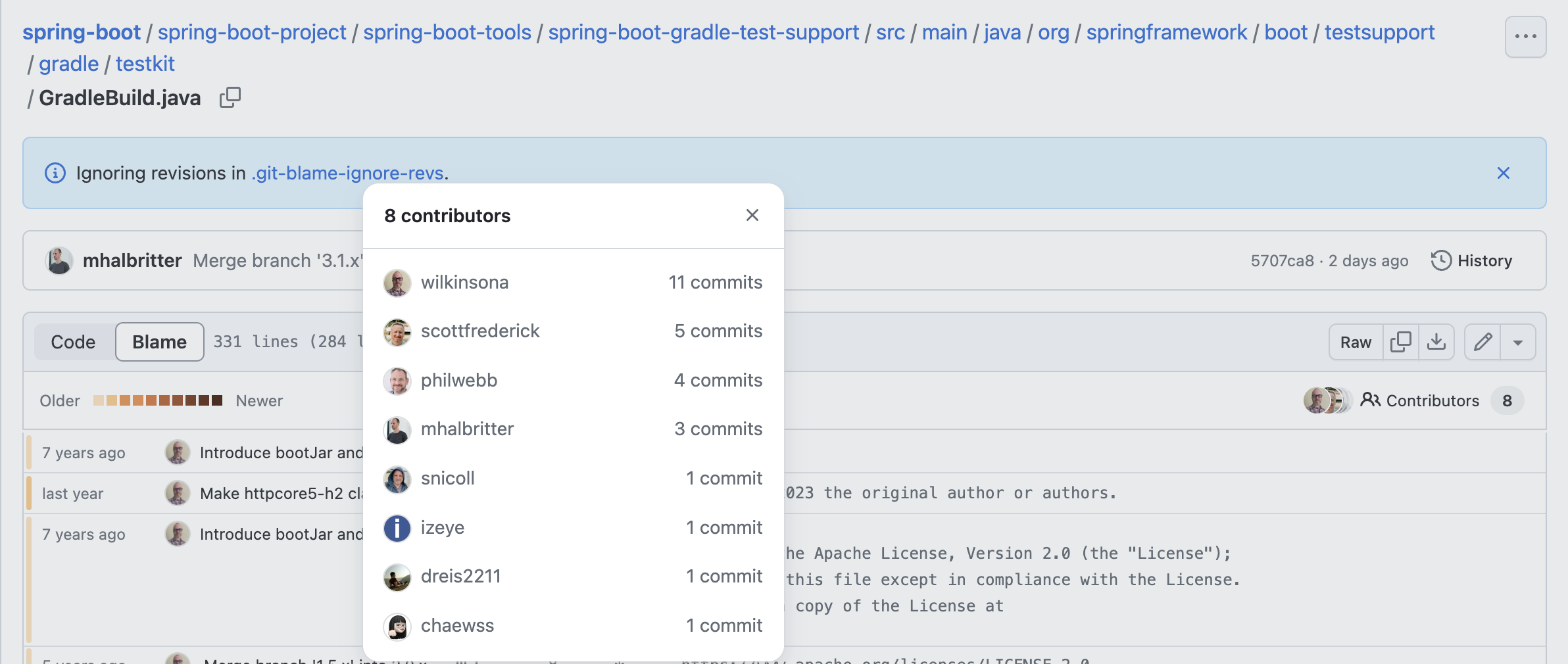Image resolution: width=1568 pixels, height=664 pixels.
Task: Close the 8 contributors popup
Action: point(752,215)
